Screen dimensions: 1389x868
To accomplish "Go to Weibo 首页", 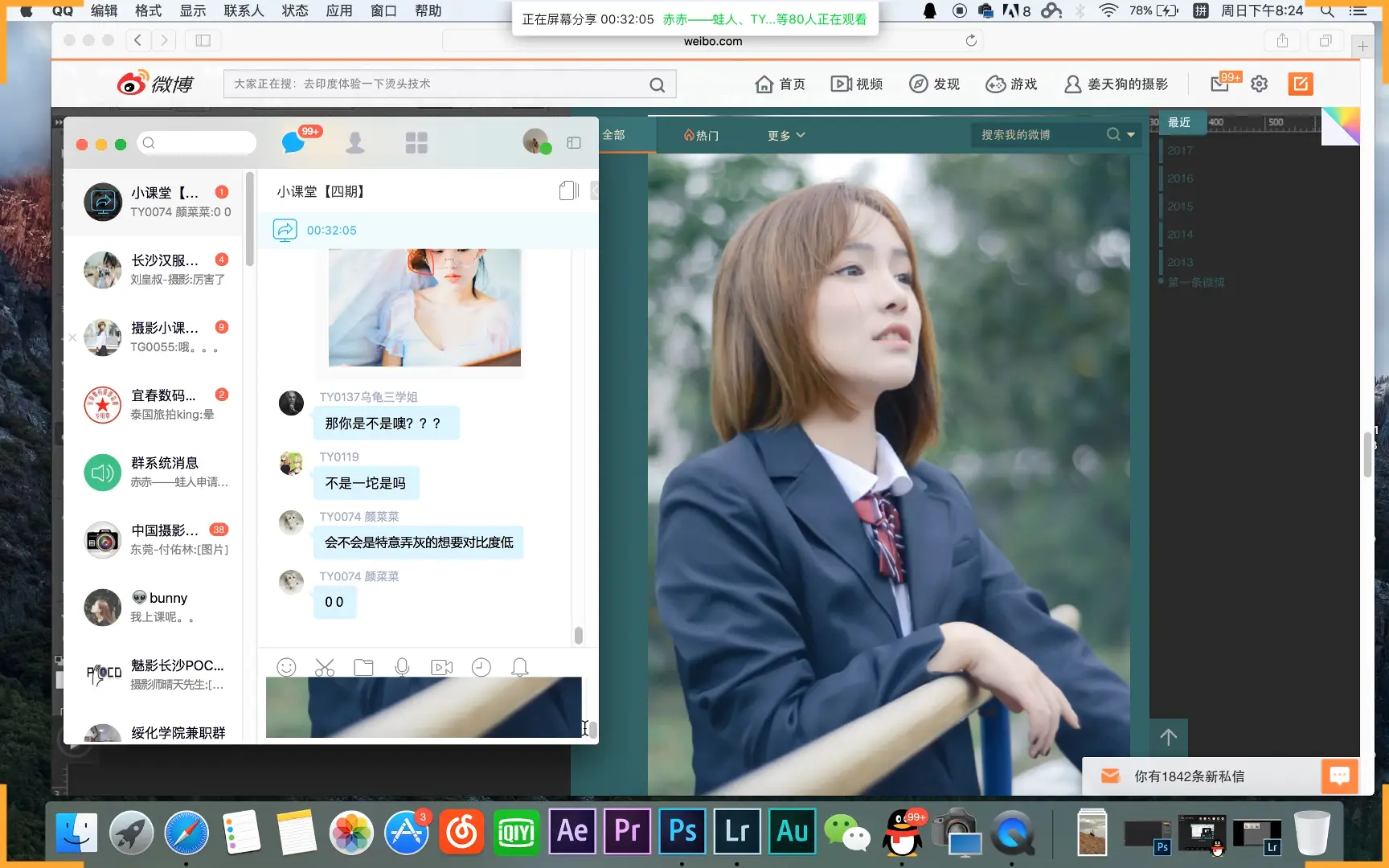I will [781, 84].
